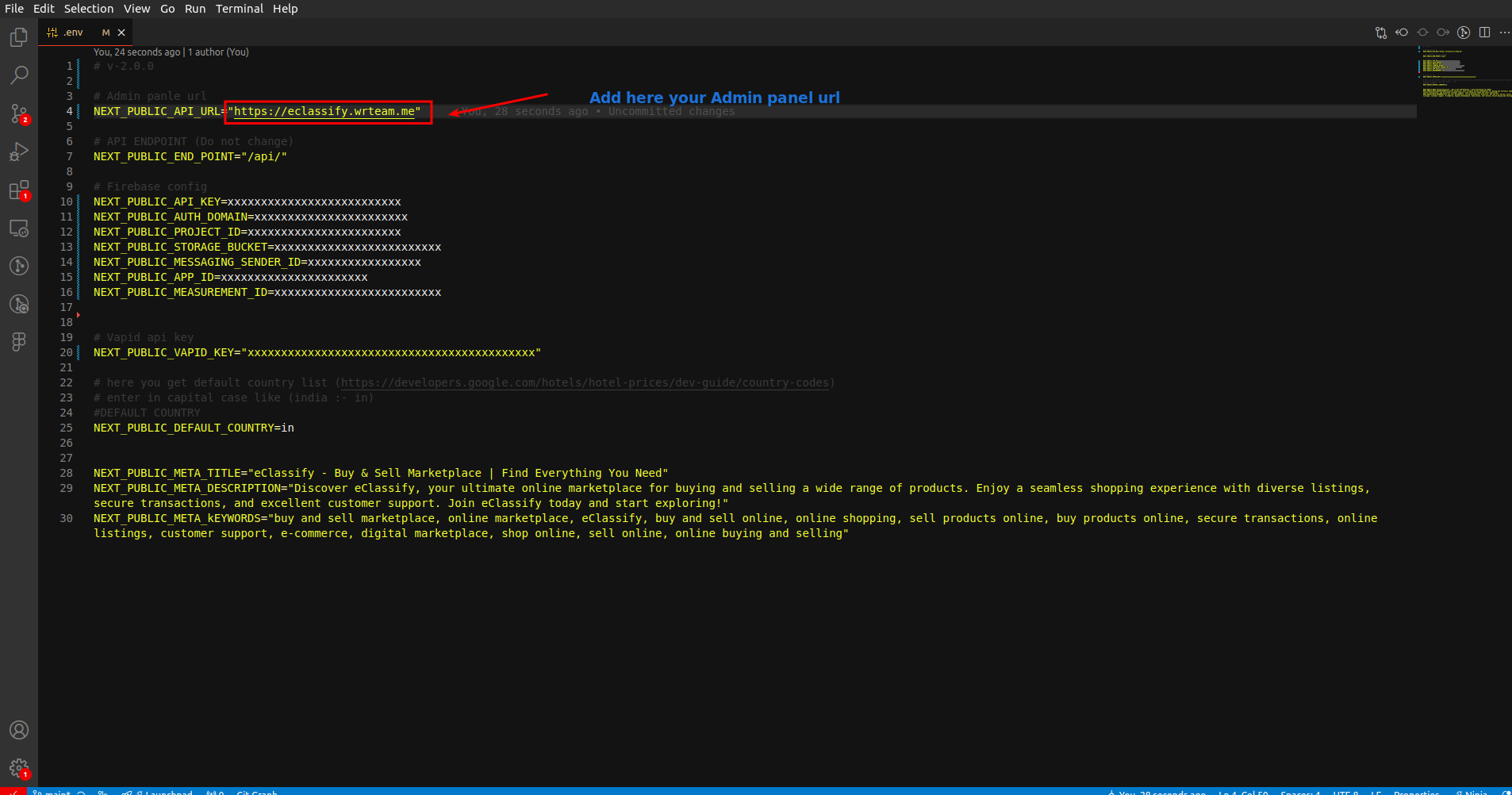Click the Accounts icon in activity bar

(19, 730)
